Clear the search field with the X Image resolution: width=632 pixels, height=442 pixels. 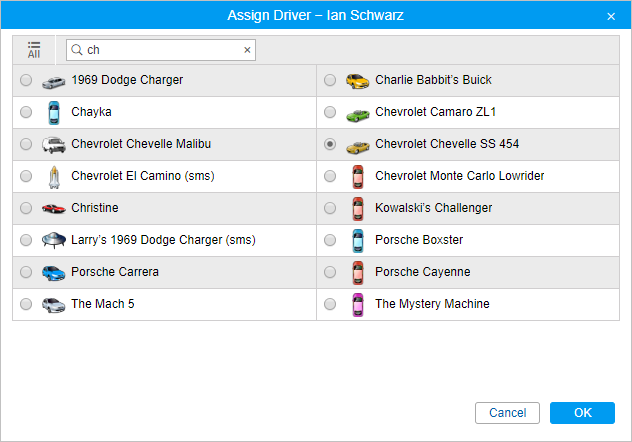tap(247, 50)
